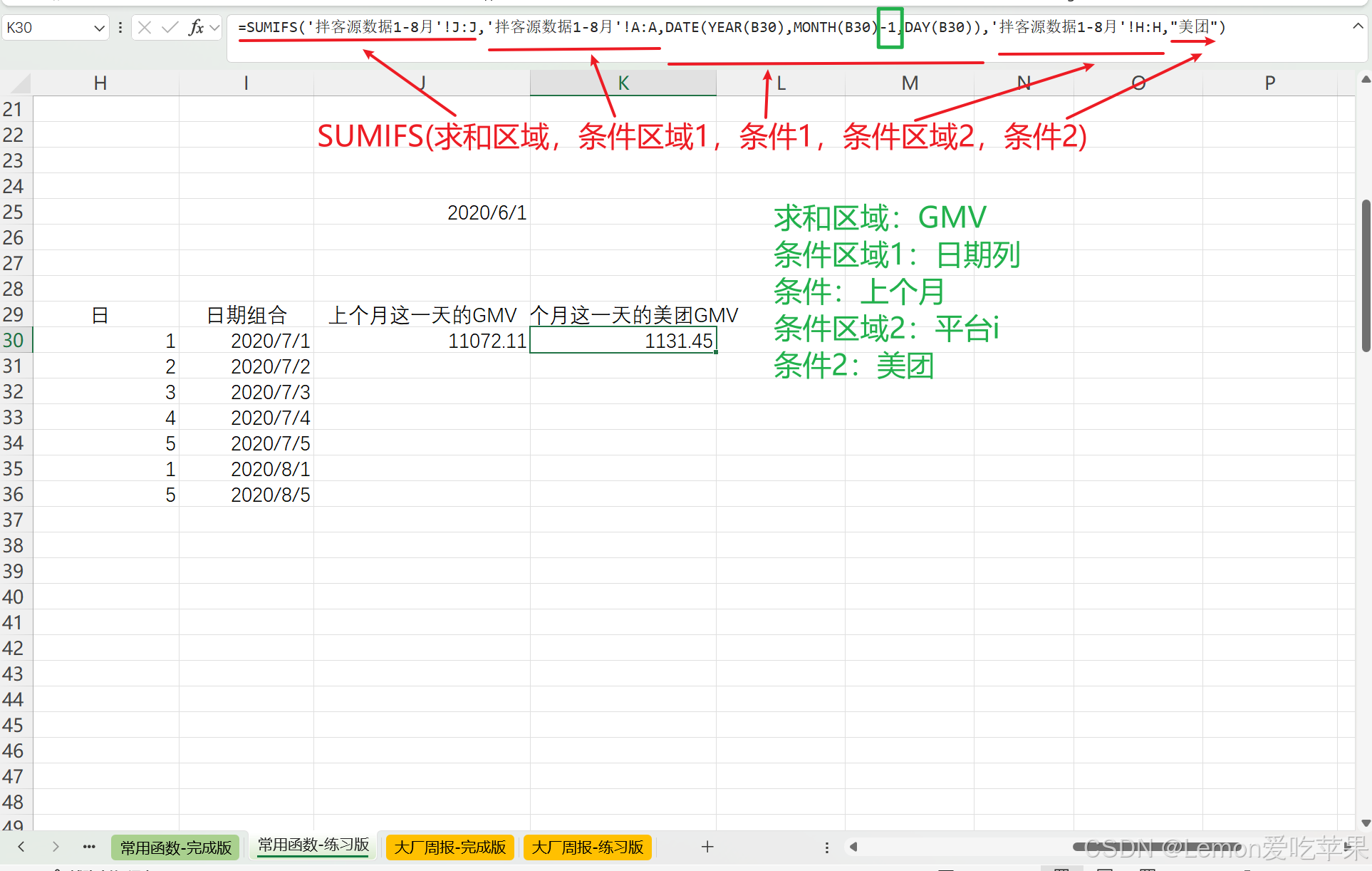1372x871 pixels.
Task: Select column P header
Action: point(1269,83)
